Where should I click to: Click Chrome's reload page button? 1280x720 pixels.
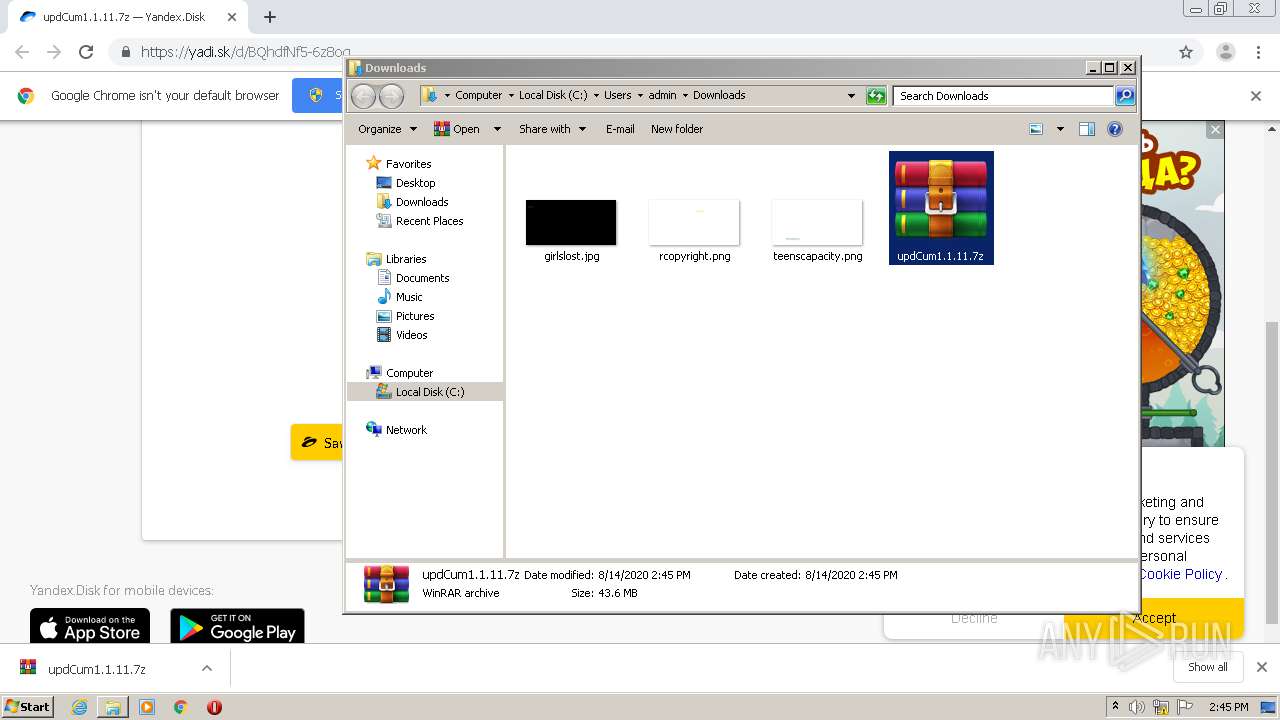pos(86,52)
